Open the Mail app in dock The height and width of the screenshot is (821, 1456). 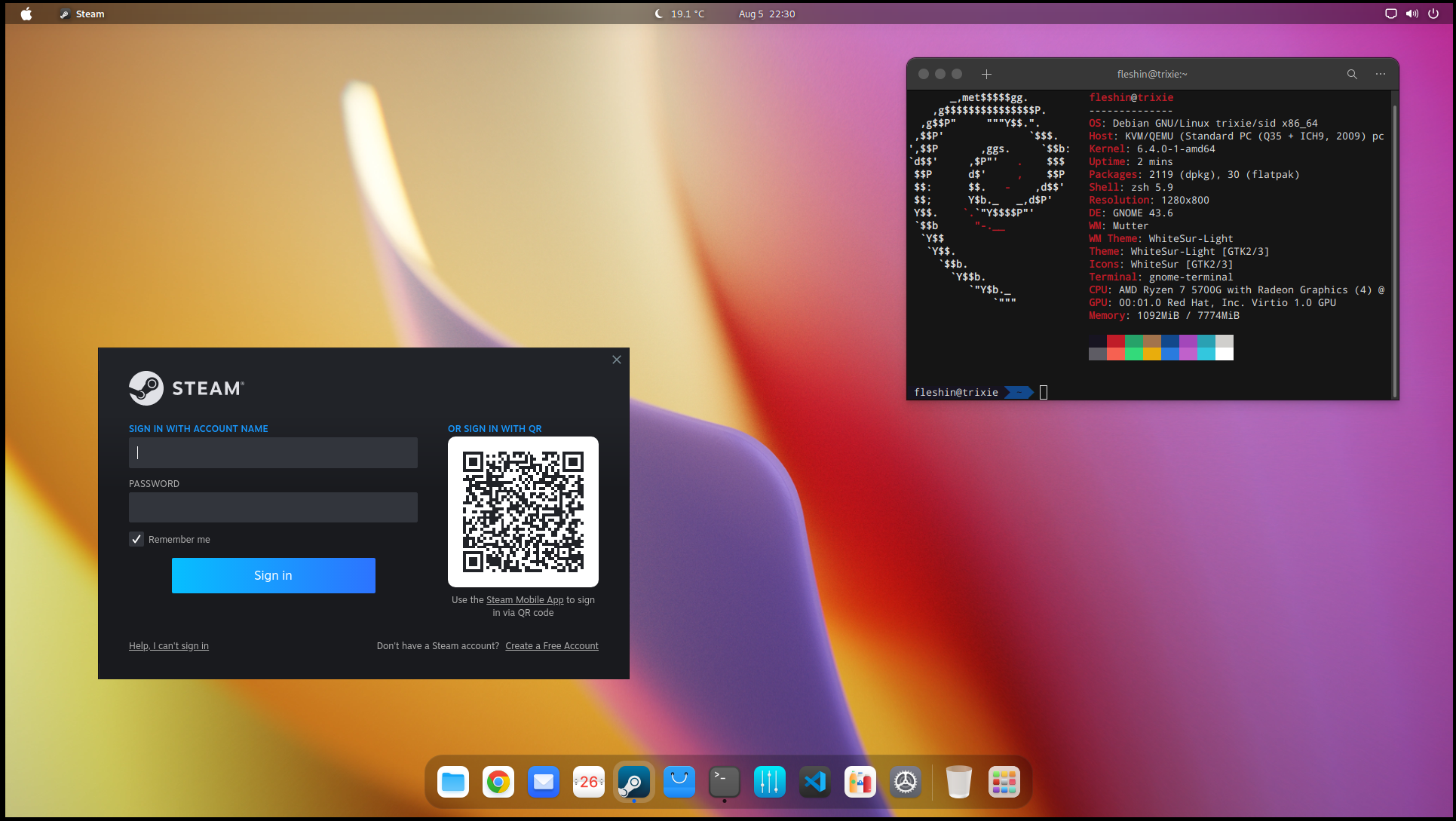pos(544,782)
